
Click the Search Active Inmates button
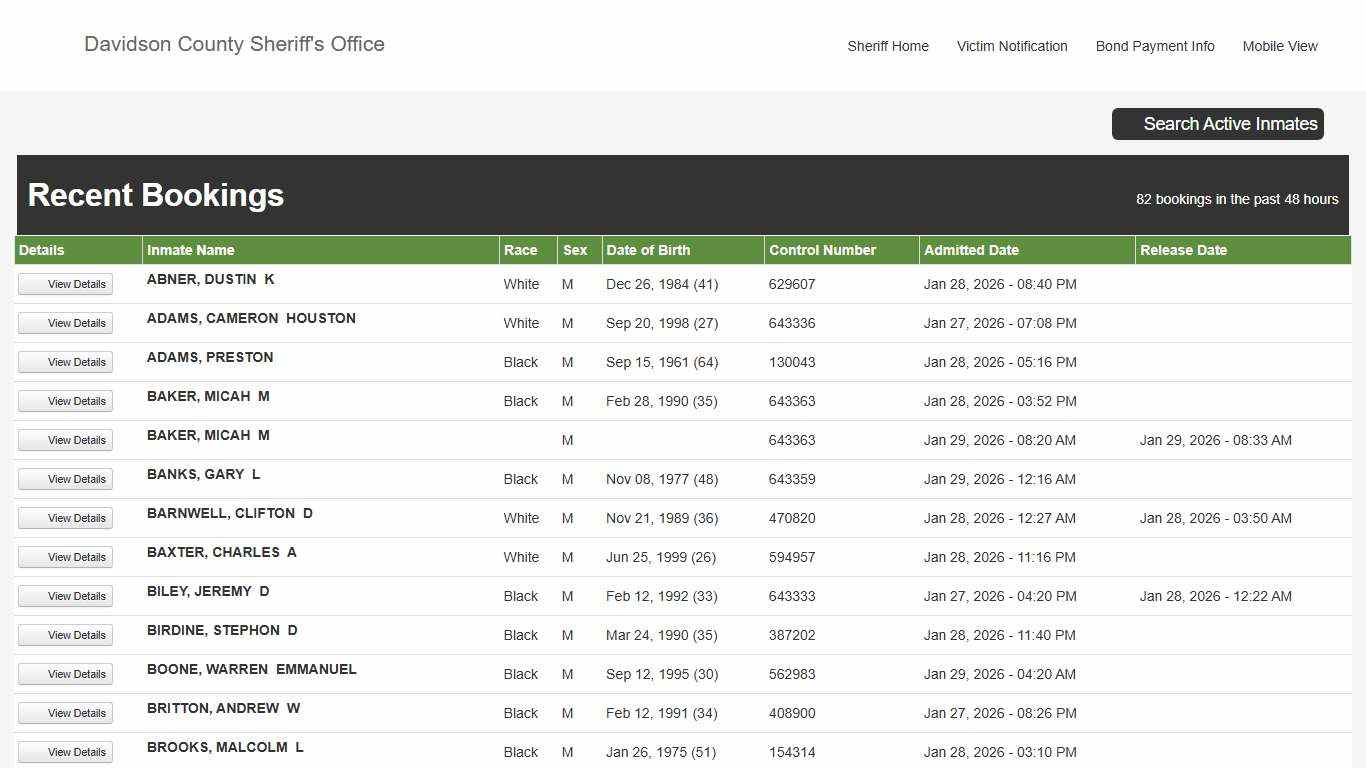coord(1217,124)
